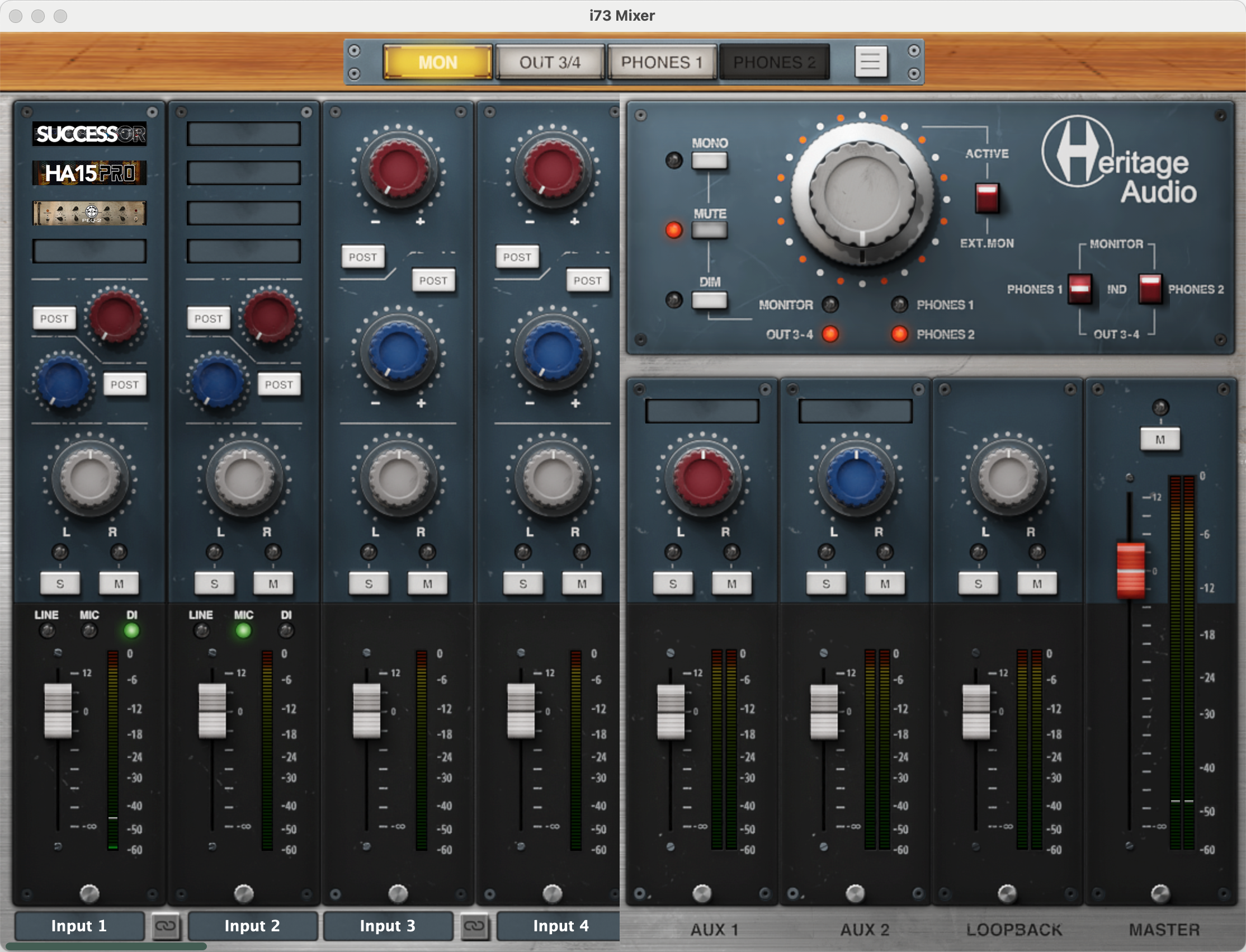The height and width of the screenshot is (952, 1246).
Task: Select LINE input type on Input 1
Action: pos(47,630)
